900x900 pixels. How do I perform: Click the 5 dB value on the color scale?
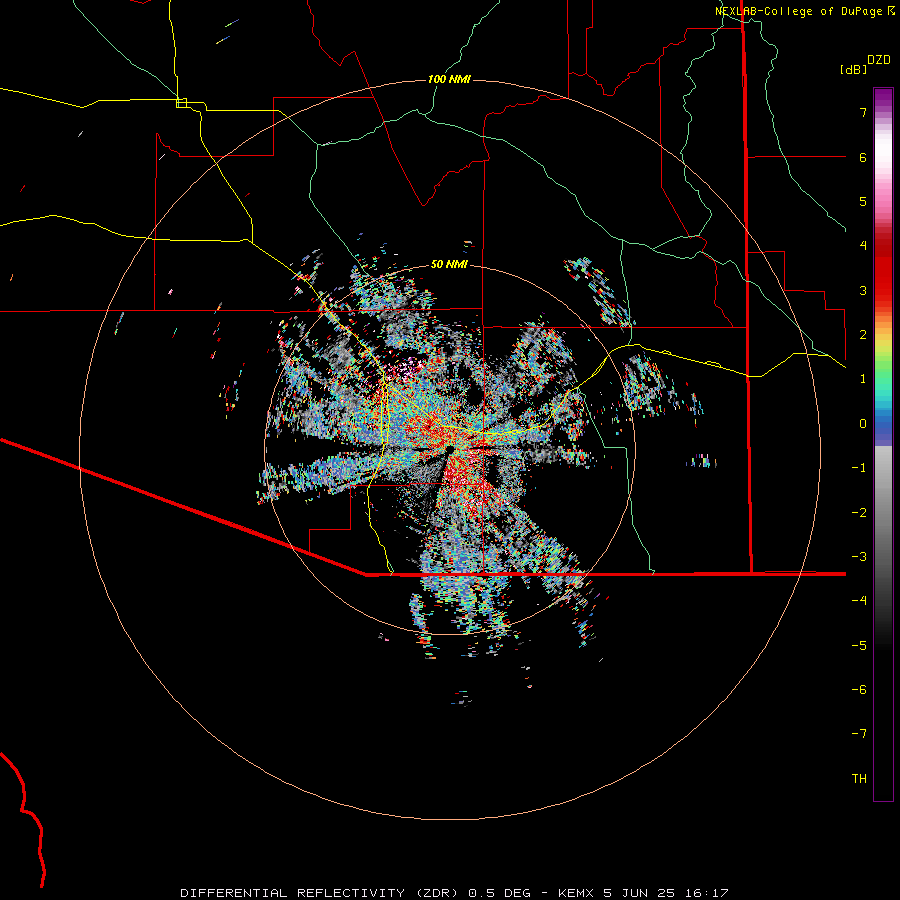coord(863,201)
